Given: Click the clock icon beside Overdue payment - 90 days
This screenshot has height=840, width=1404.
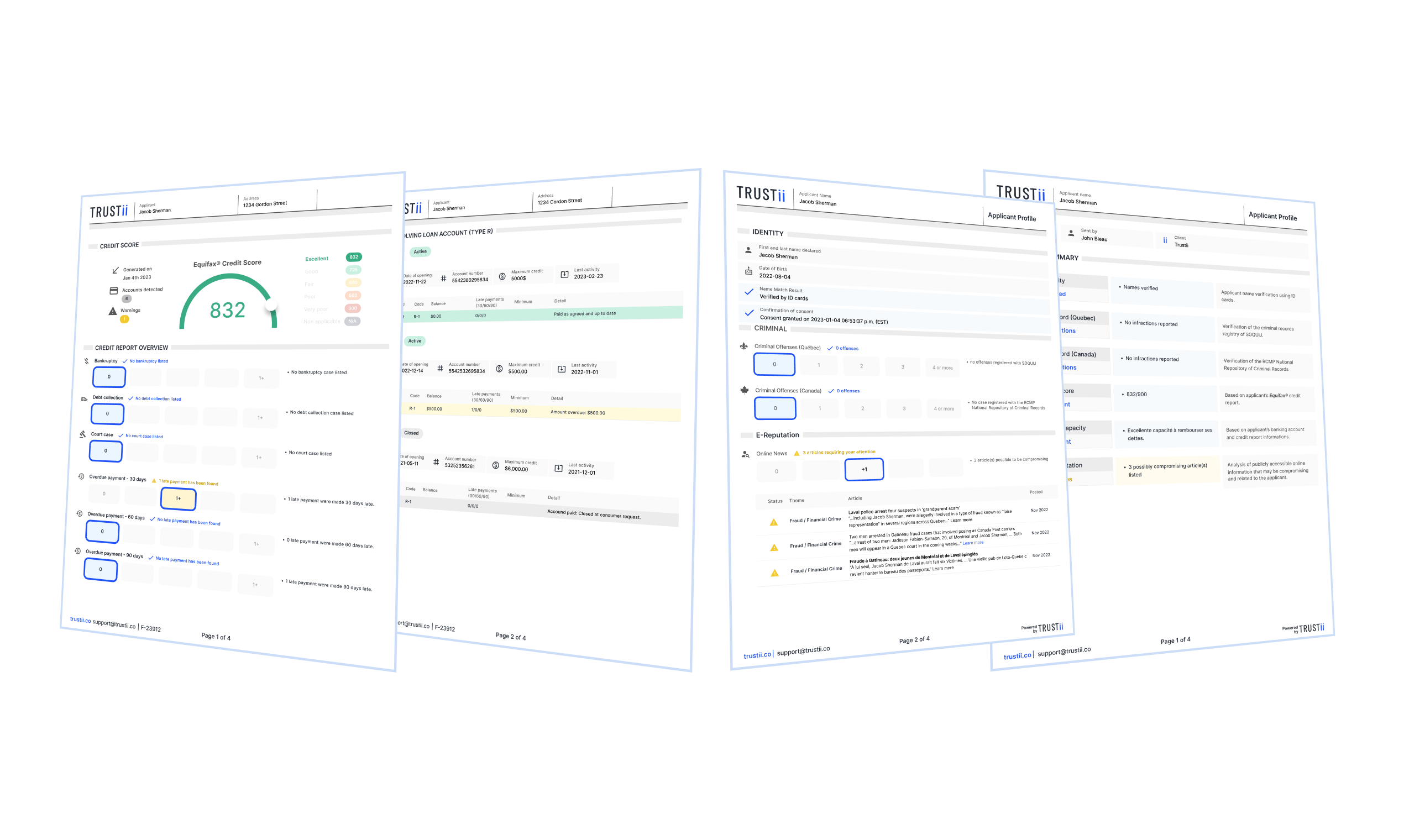Looking at the screenshot, I should tap(77, 551).
